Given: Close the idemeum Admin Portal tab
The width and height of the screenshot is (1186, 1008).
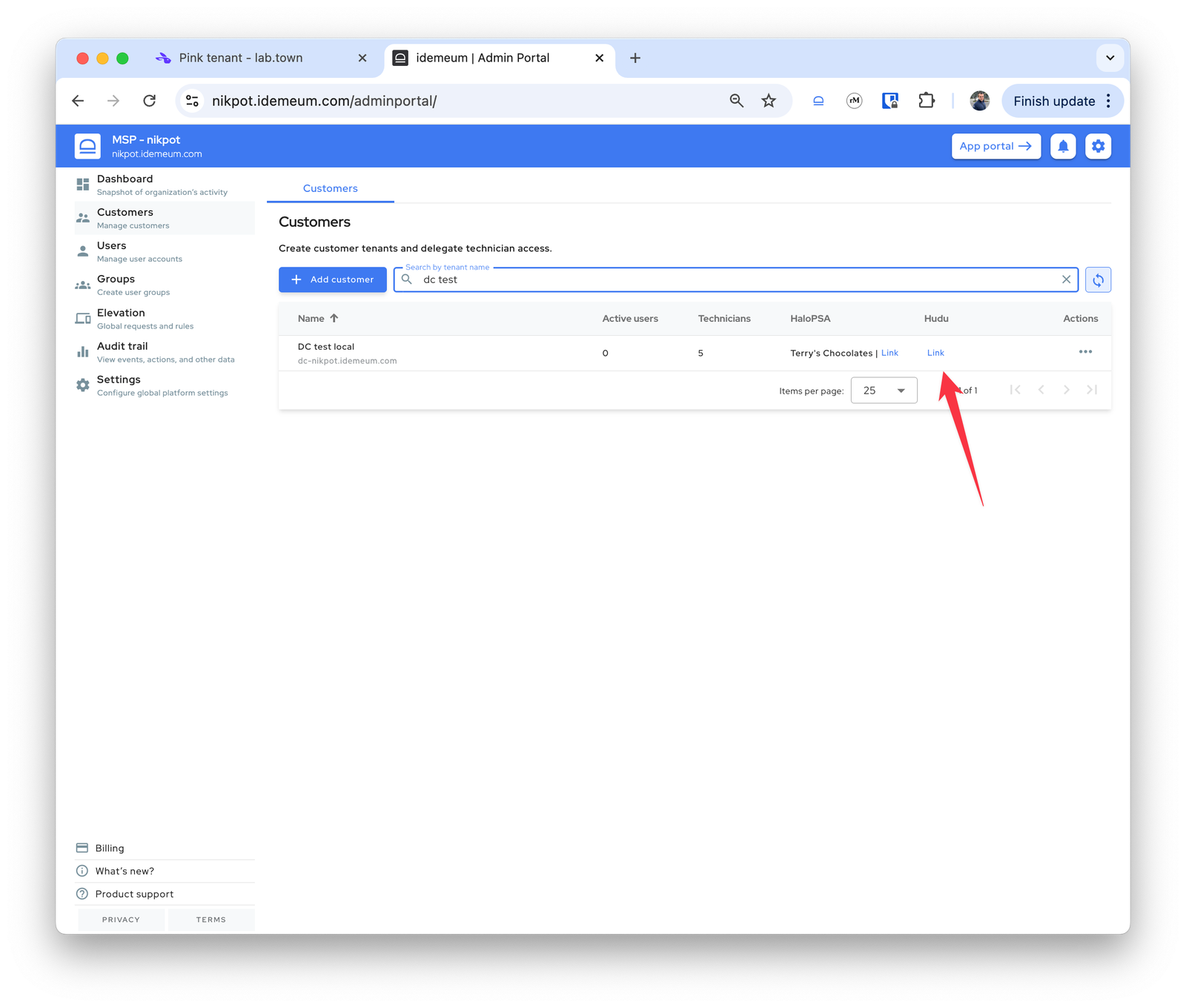Looking at the screenshot, I should 600,58.
